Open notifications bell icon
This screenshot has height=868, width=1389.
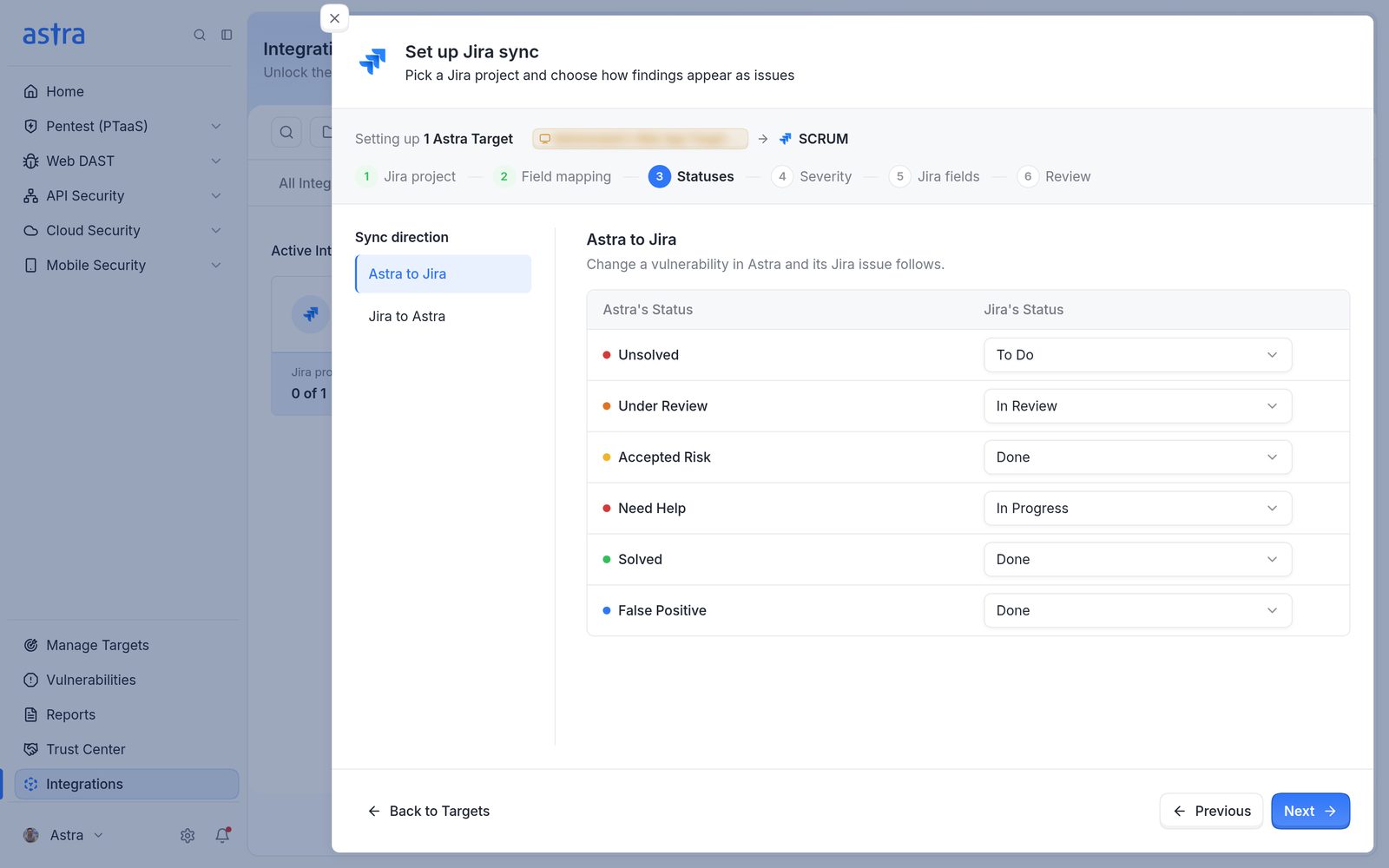click(x=223, y=835)
